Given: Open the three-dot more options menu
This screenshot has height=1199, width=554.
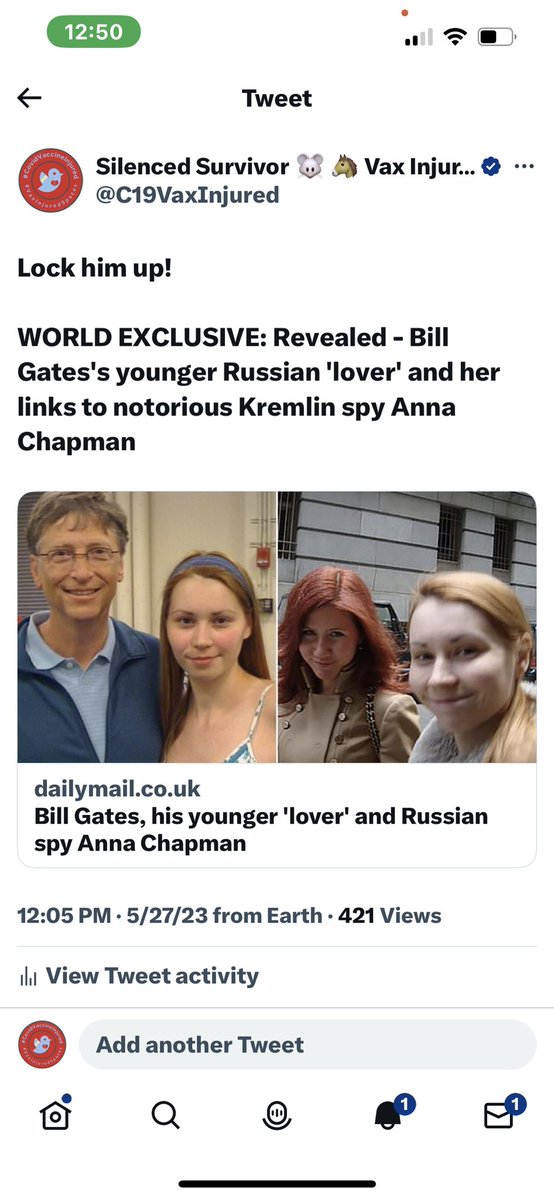Looking at the screenshot, I should tap(524, 166).
